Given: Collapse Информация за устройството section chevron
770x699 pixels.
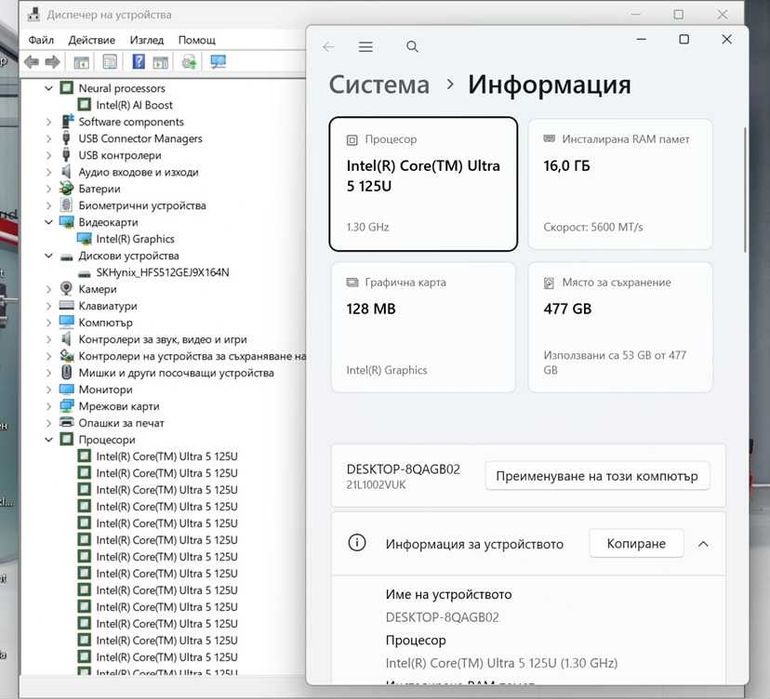Looking at the screenshot, I should click(703, 544).
